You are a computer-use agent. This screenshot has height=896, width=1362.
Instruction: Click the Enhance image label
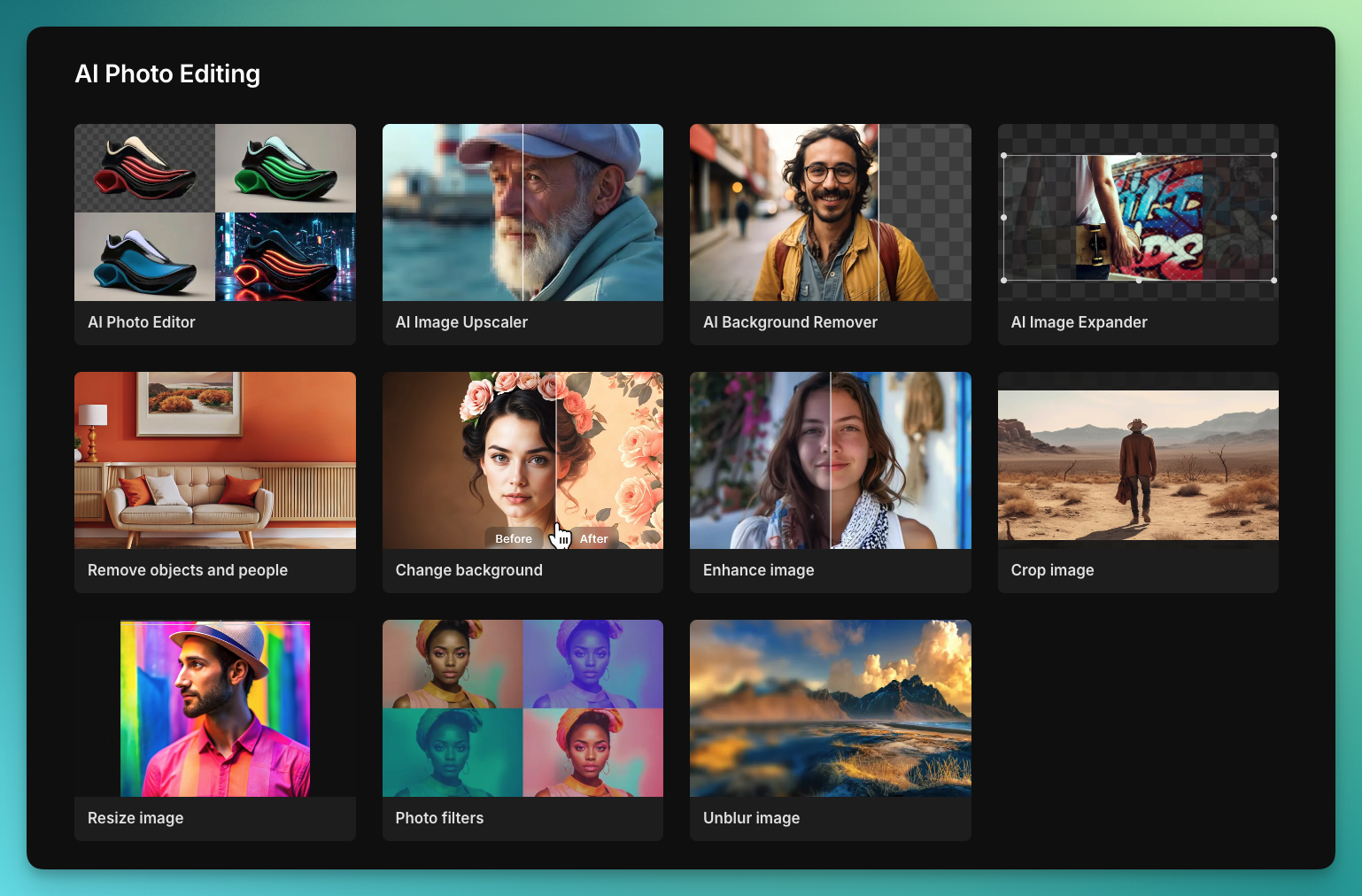(758, 570)
